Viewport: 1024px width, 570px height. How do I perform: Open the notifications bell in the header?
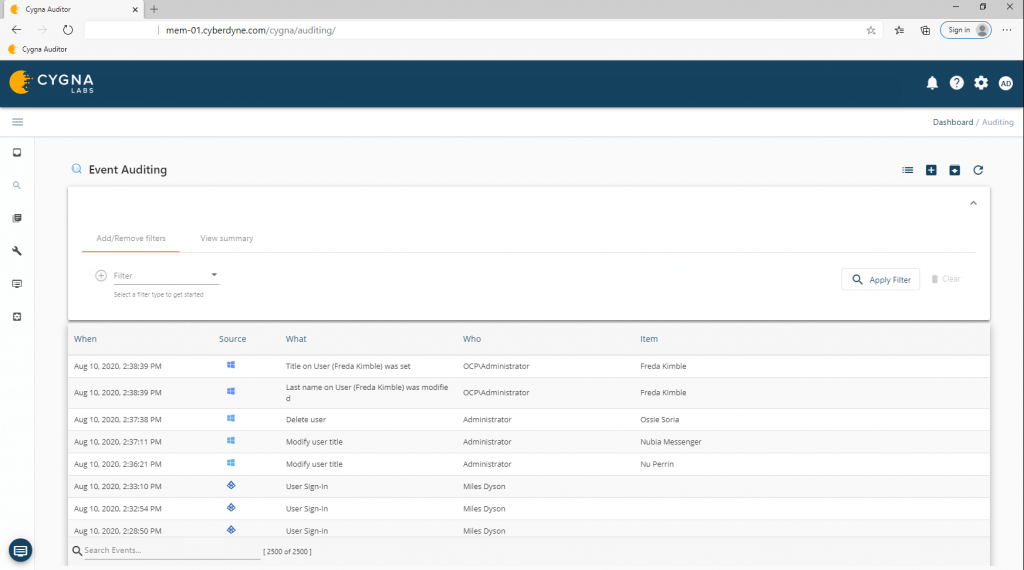click(932, 83)
